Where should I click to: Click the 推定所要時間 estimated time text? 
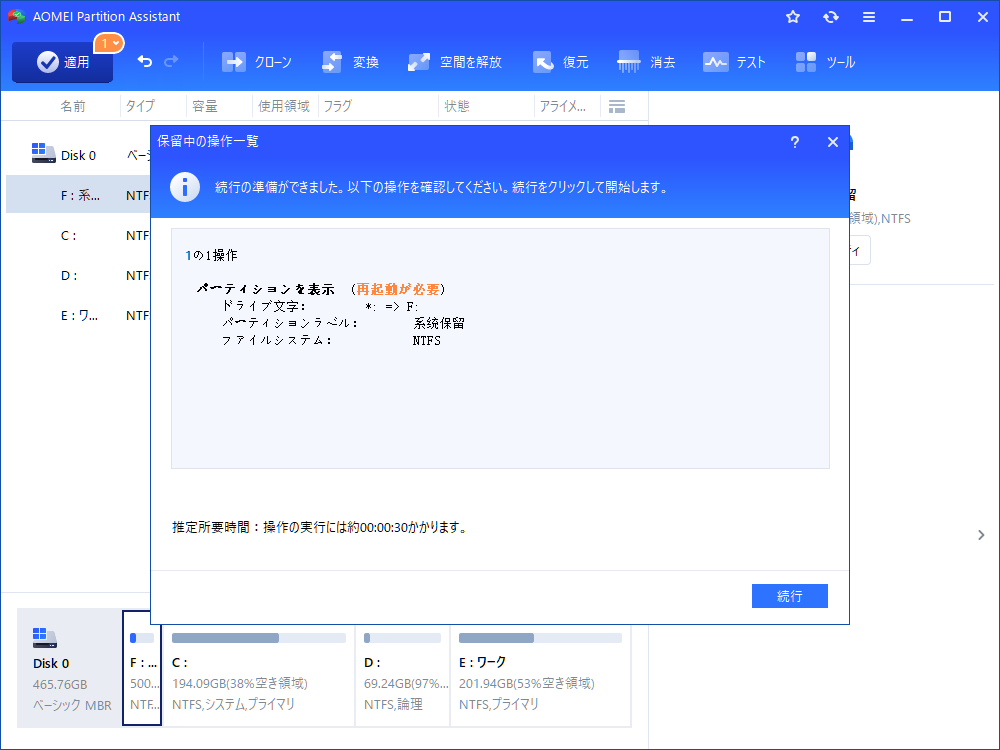pos(320,527)
